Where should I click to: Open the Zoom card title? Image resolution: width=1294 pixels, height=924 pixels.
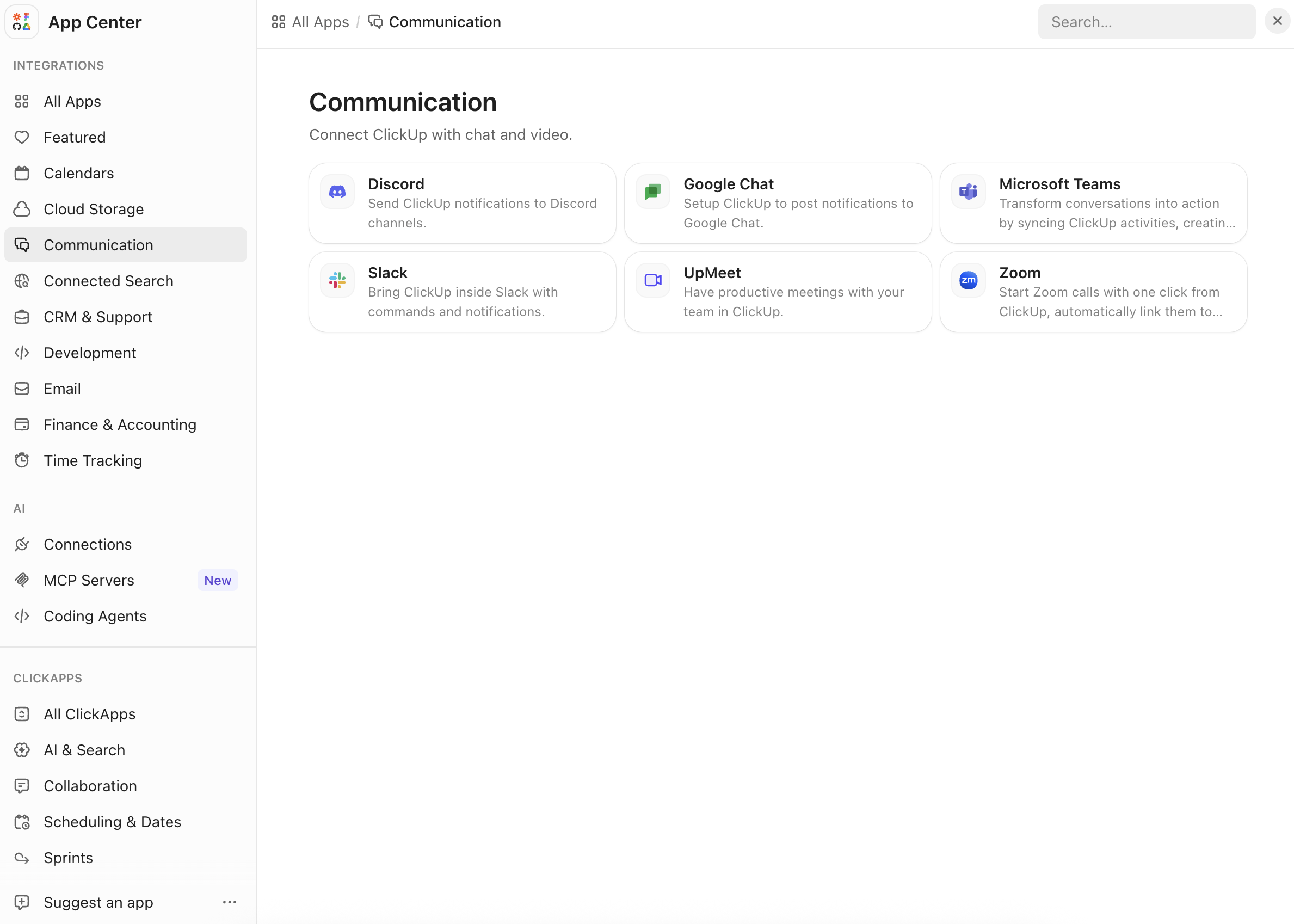[1020, 273]
